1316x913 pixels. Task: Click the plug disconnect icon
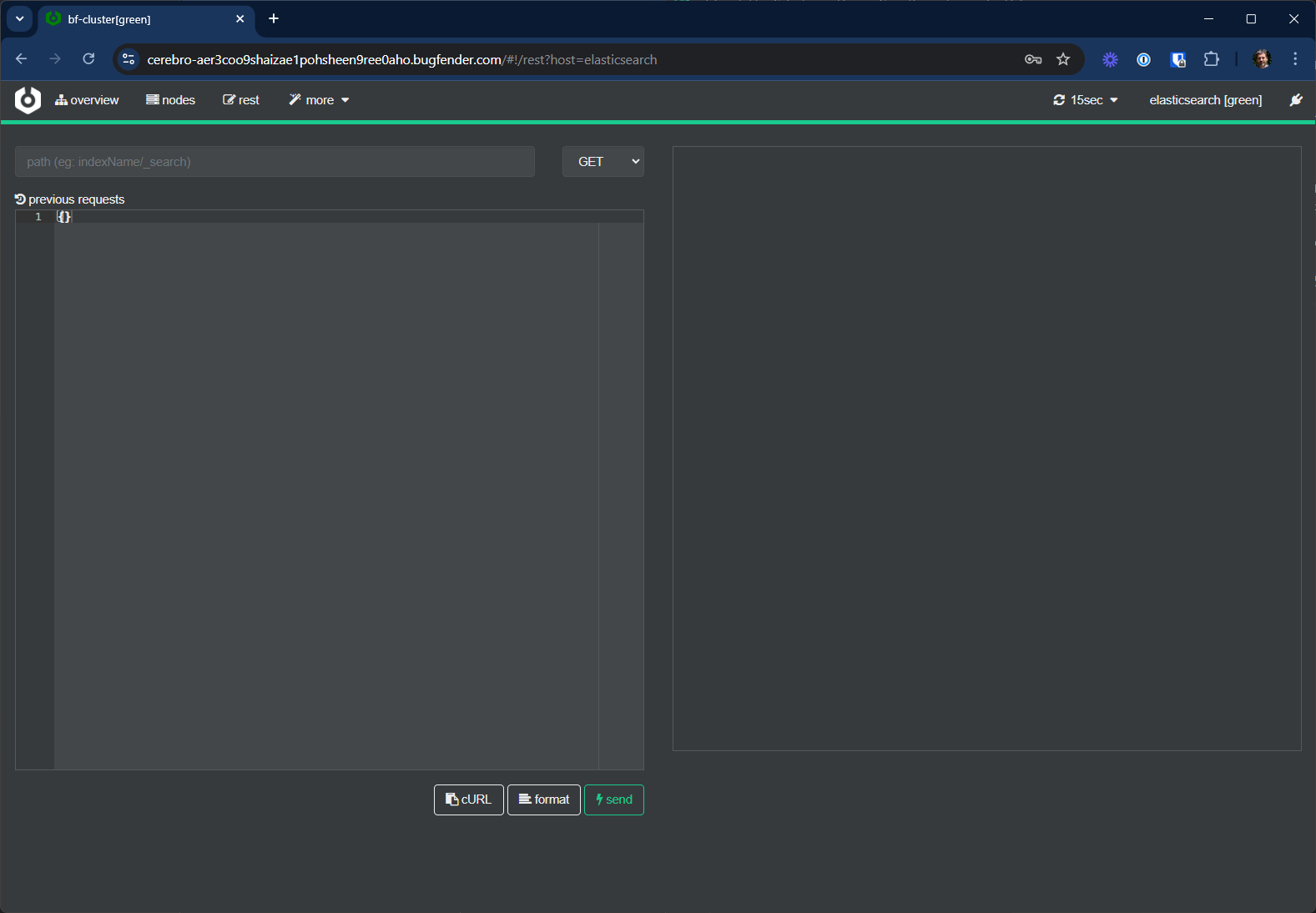(1296, 100)
